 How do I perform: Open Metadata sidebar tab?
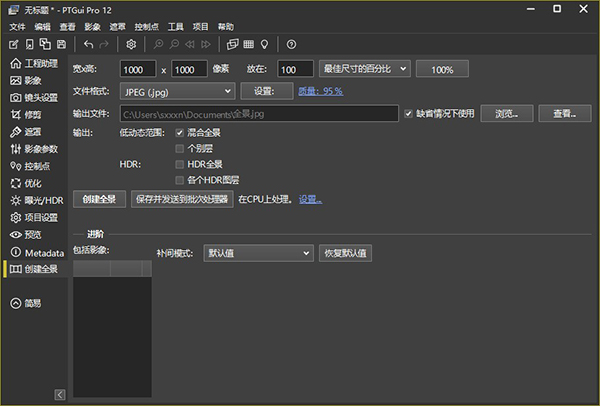point(37,253)
